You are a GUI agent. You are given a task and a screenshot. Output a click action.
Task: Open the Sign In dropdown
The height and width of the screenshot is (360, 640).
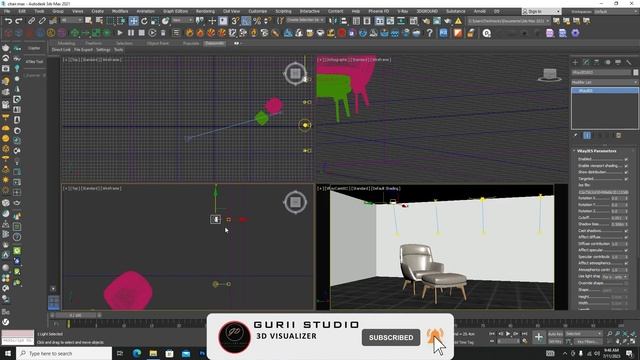click(x=541, y=11)
